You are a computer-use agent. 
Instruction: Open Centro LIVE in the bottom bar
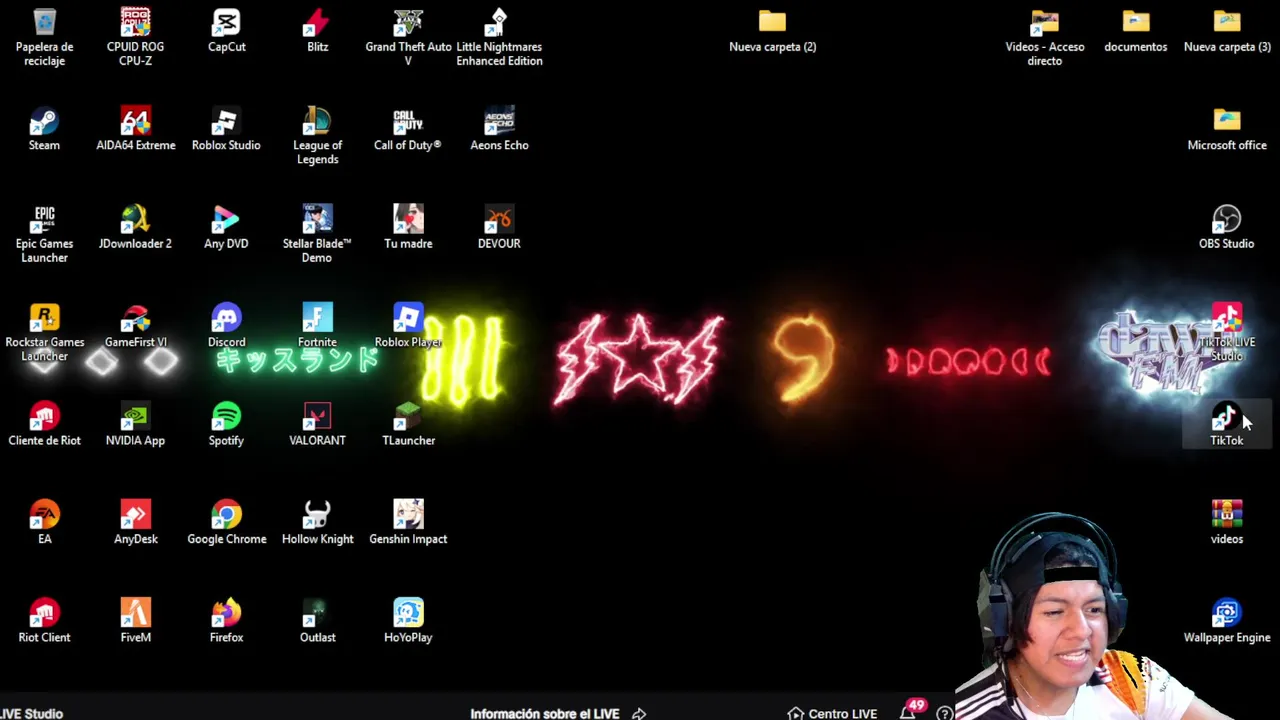(832, 713)
